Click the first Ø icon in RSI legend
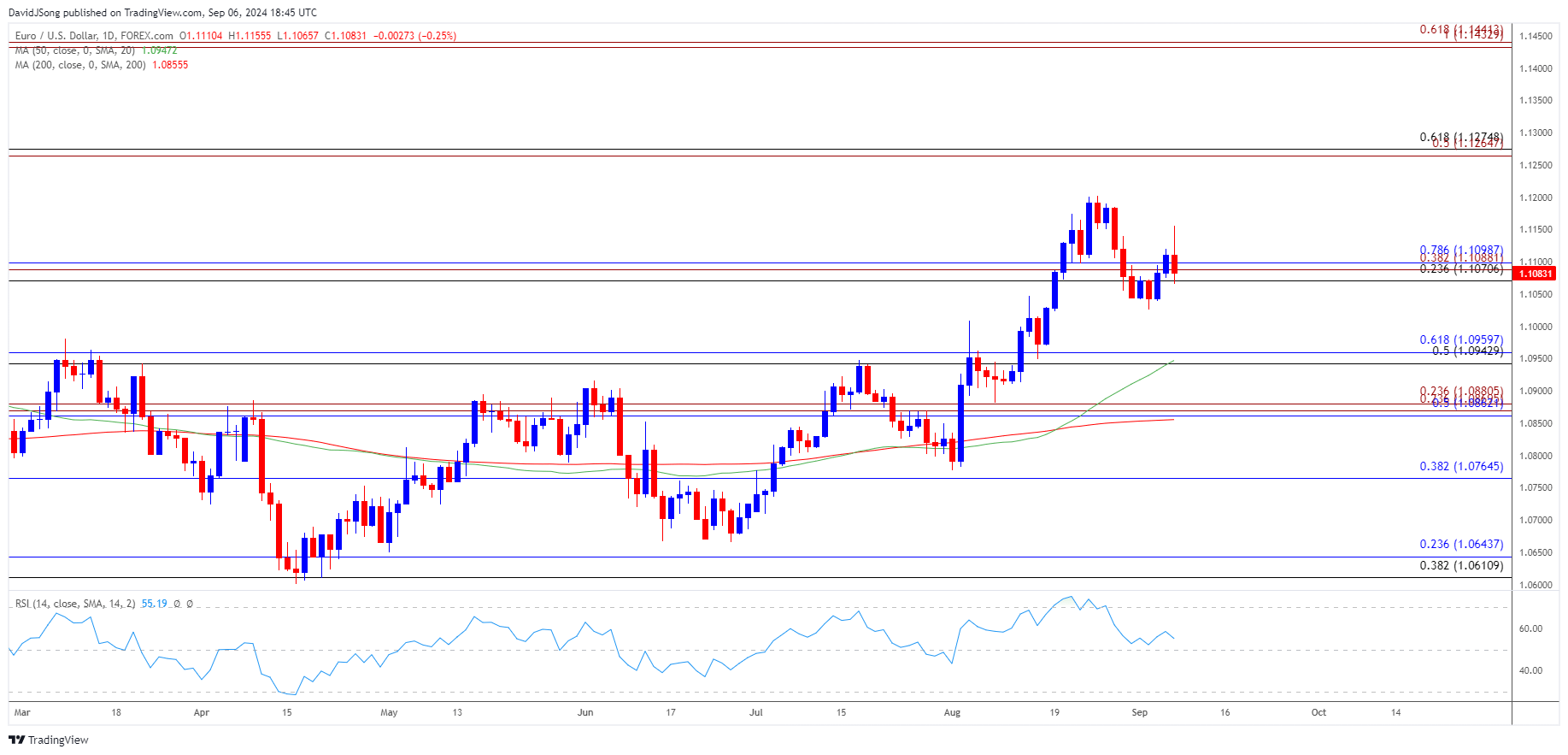This screenshot has width=1568, height=755. coord(177,604)
